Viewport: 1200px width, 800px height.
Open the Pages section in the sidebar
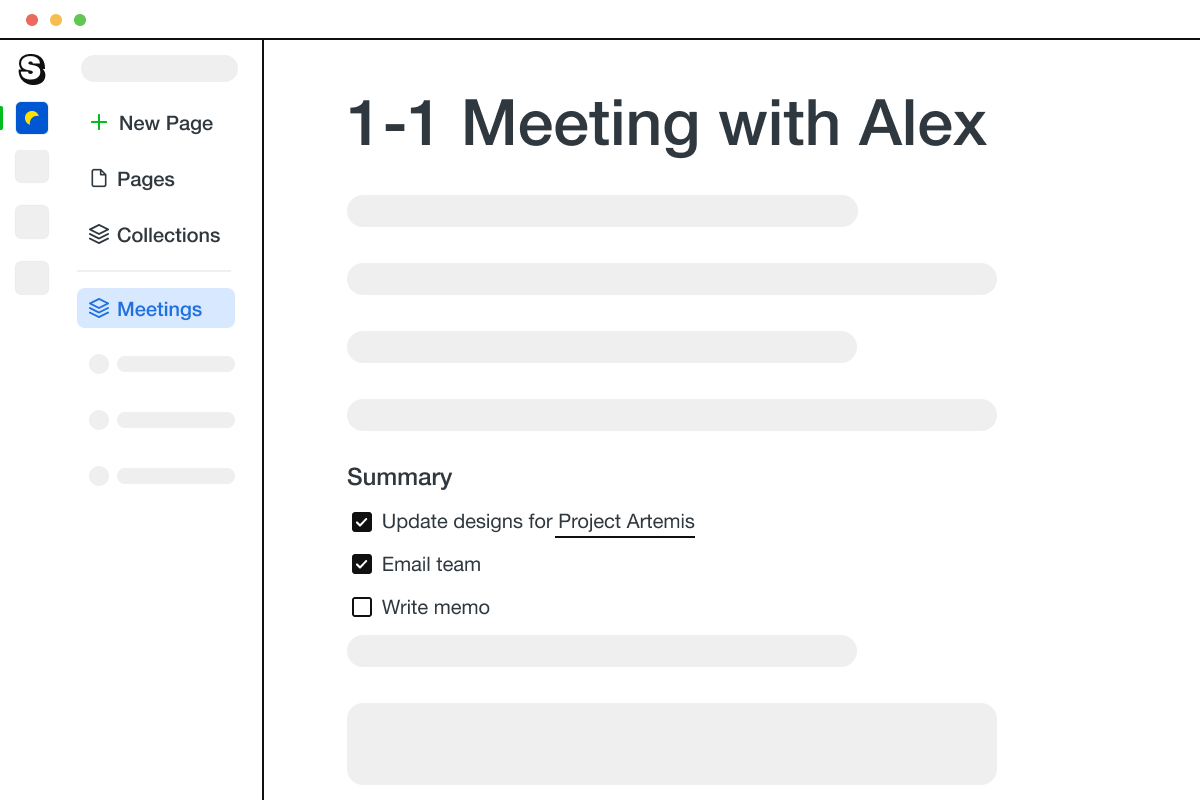pyautogui.click(x=146, y=179)
